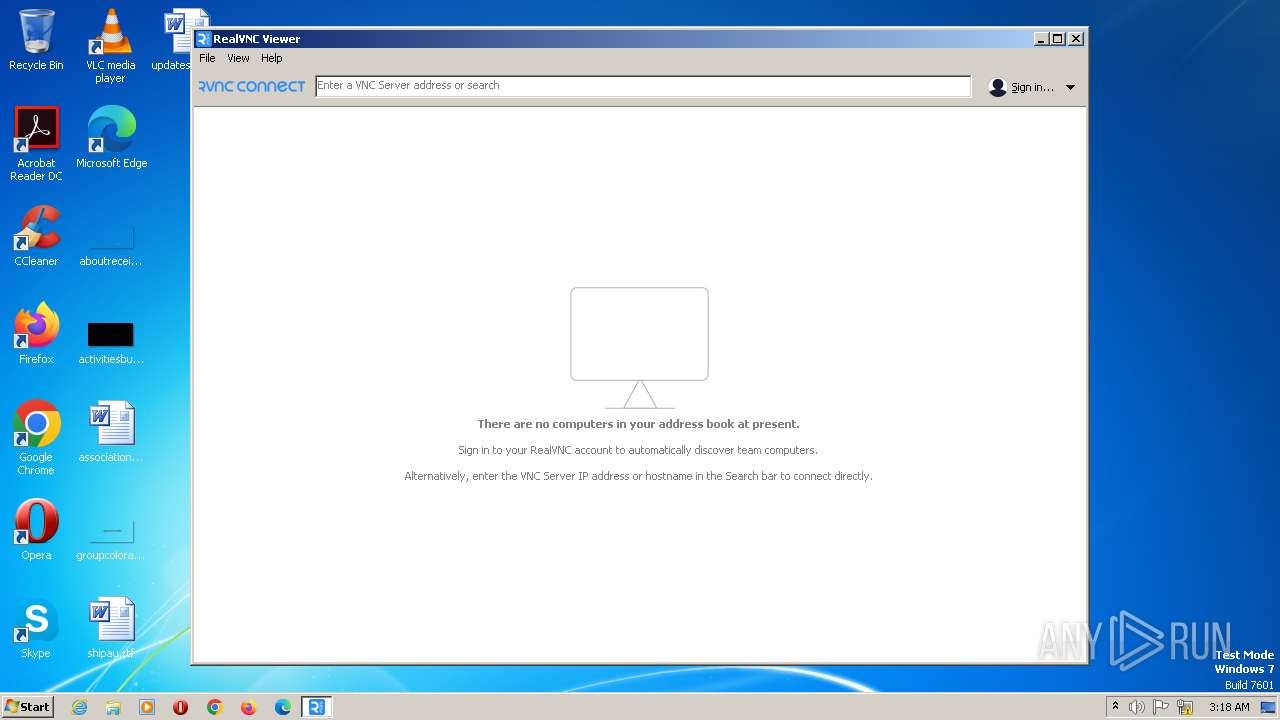1280x720 pixels.
Task: Open Windows Explorer from taskbar
Action: point(113,707)
